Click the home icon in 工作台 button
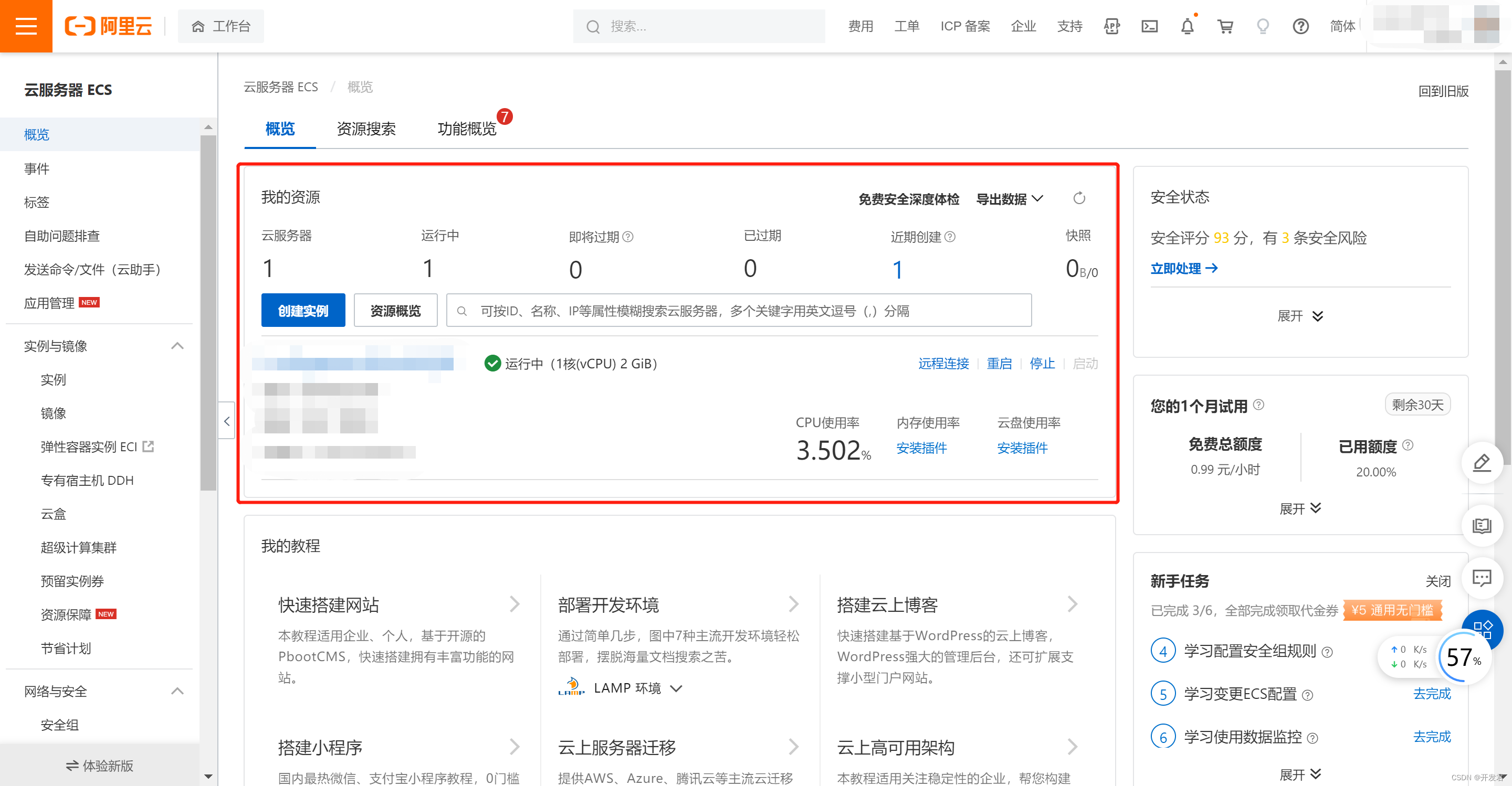This screenshot has height=786, width=1512. point(198,26)
